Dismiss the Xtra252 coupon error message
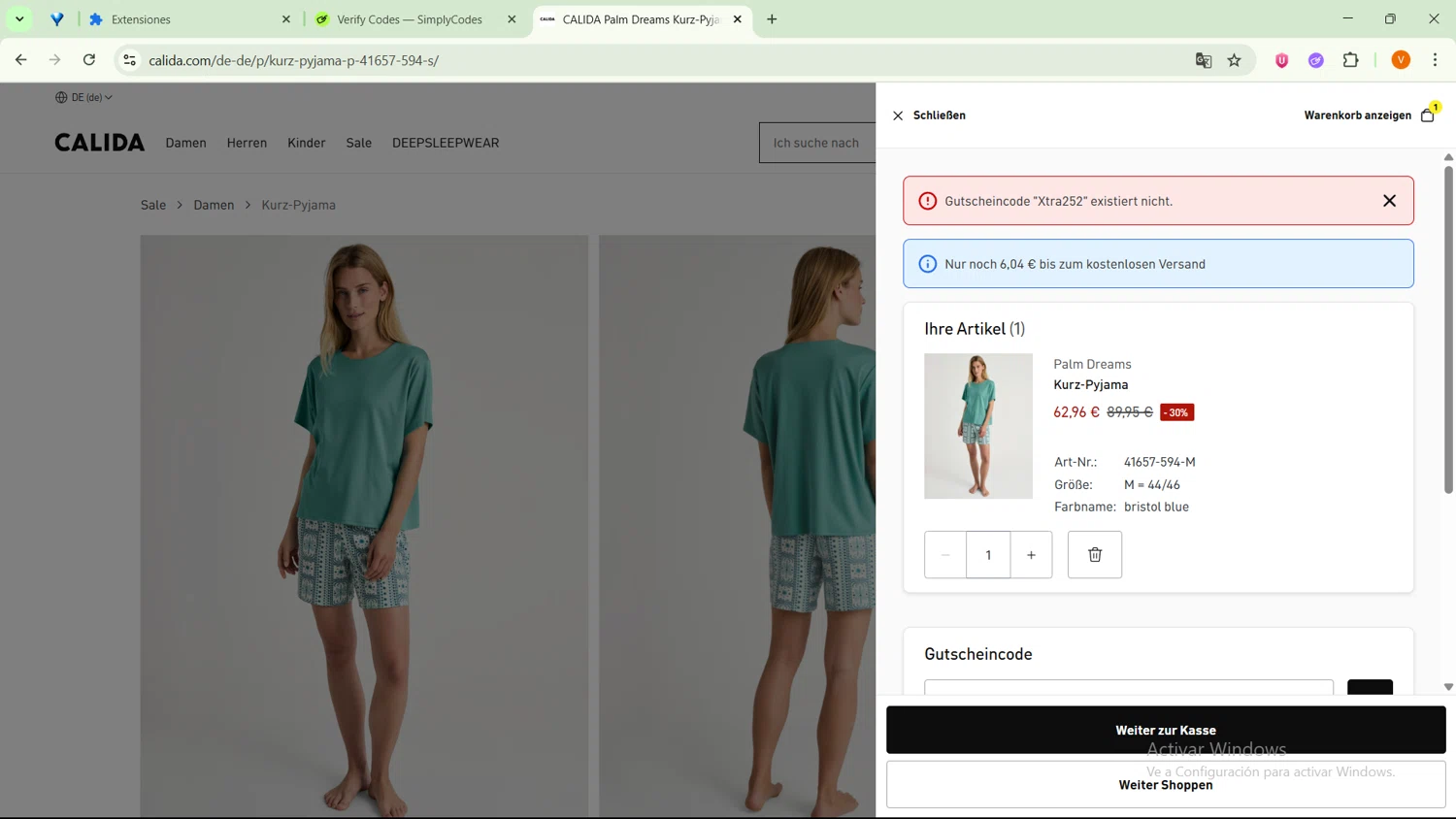This screenshot has height=819, width=1456. point(1389,201)
